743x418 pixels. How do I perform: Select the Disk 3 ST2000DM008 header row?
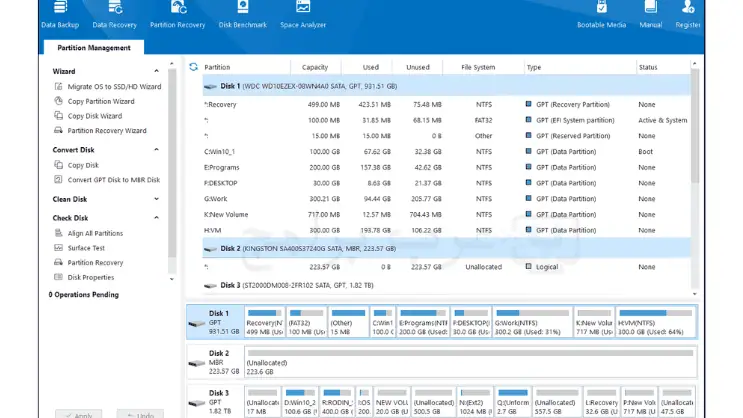446,285
